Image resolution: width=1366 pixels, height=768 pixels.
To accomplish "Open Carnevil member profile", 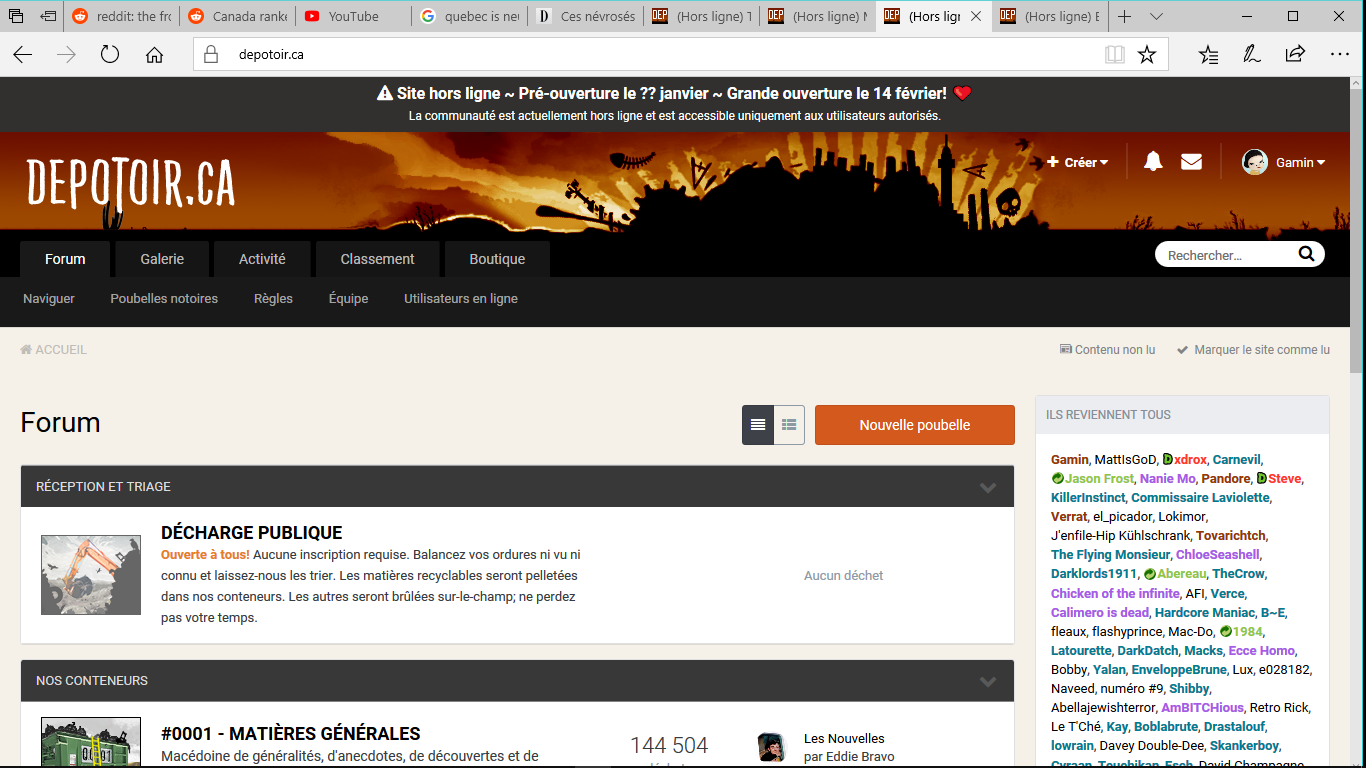I will click(1236, 459).
